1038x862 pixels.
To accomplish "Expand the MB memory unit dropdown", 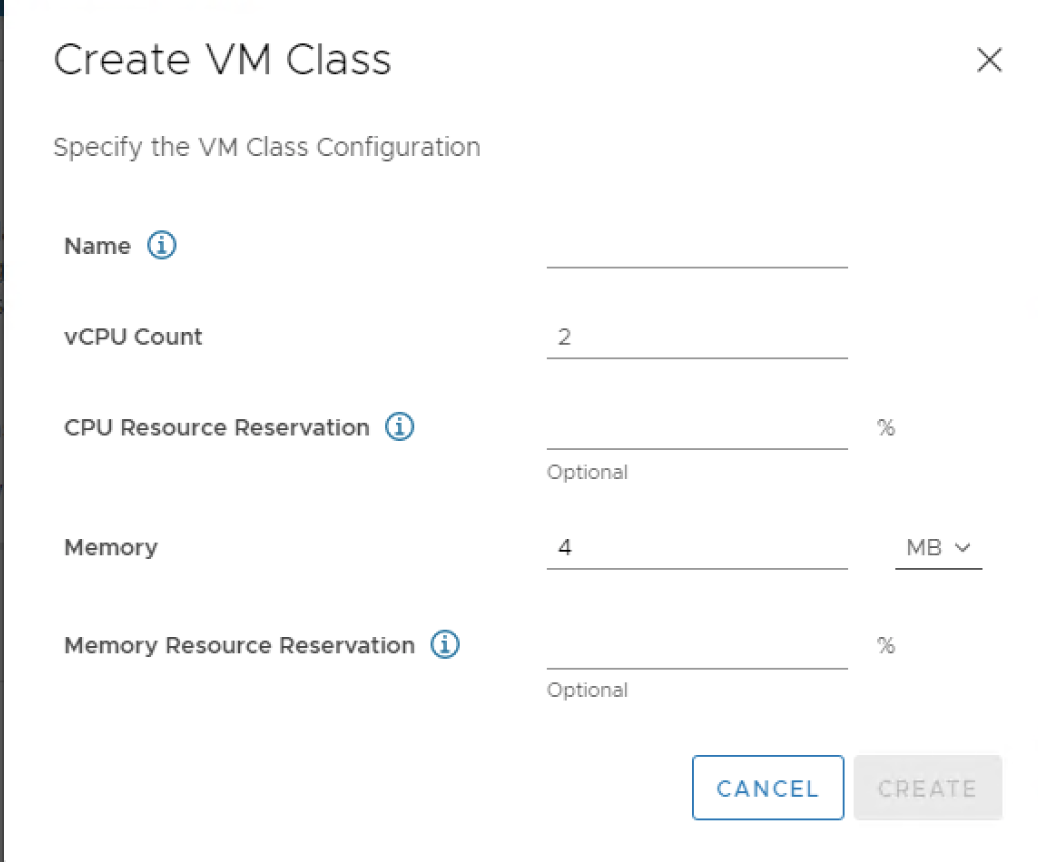I will [938, 548].
